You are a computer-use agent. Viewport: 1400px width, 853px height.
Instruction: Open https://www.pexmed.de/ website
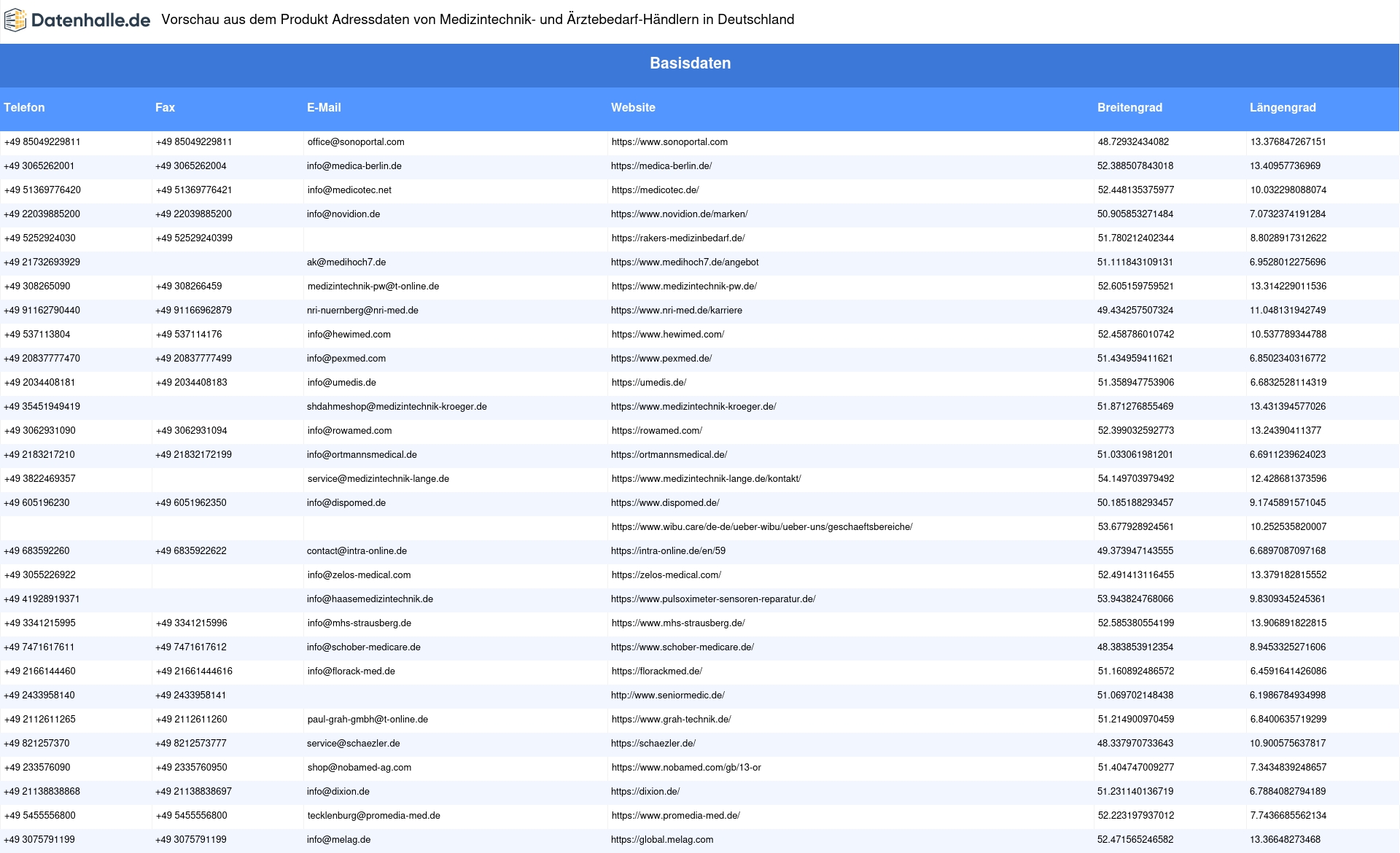pos(661,359)
